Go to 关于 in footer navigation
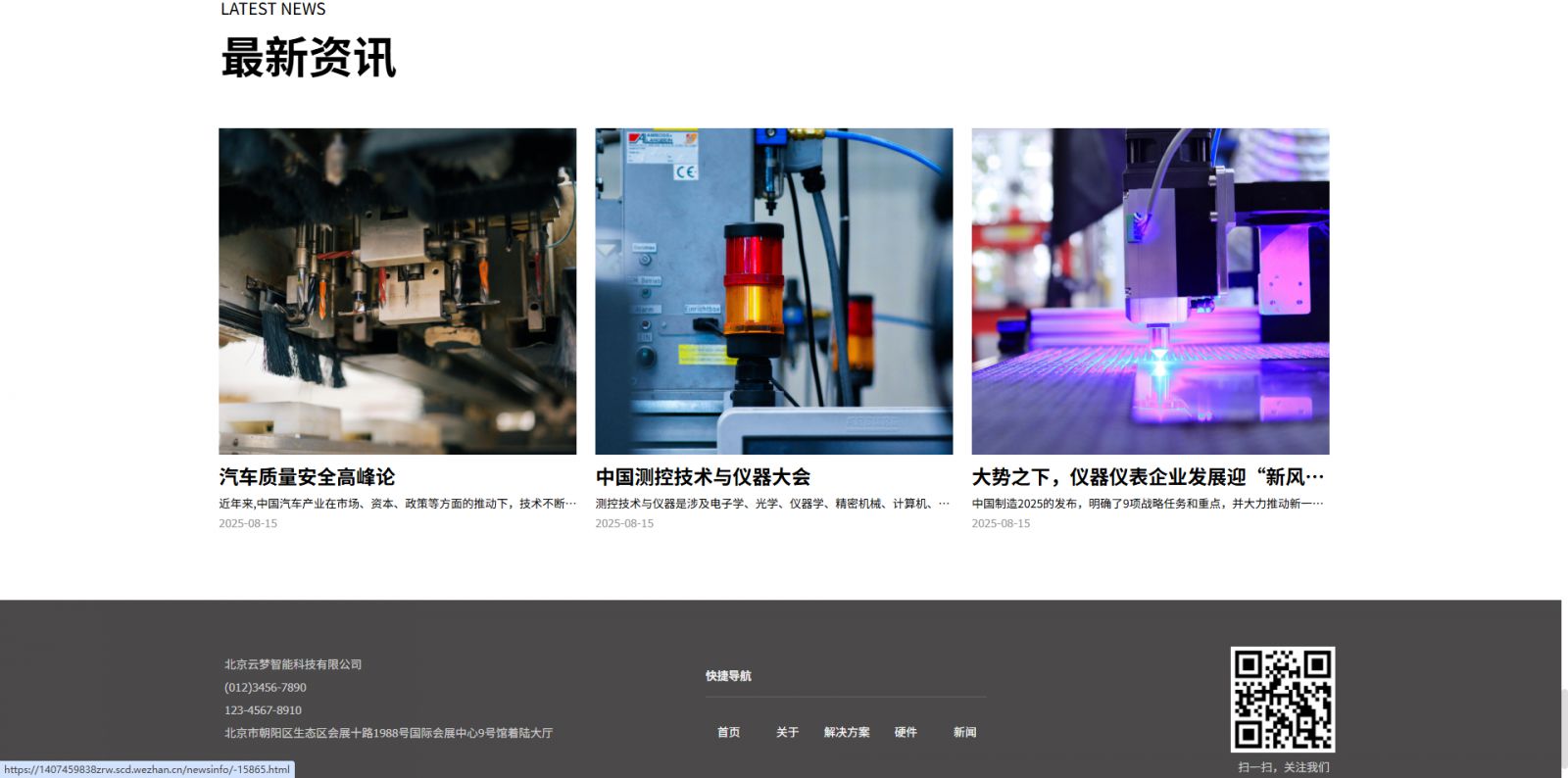 pyautogui.click(x=787, y=732)
